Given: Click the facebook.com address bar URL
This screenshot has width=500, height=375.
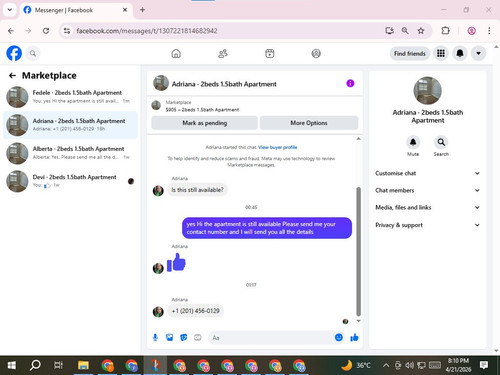Looking at the screenshot, I should 147,31.
